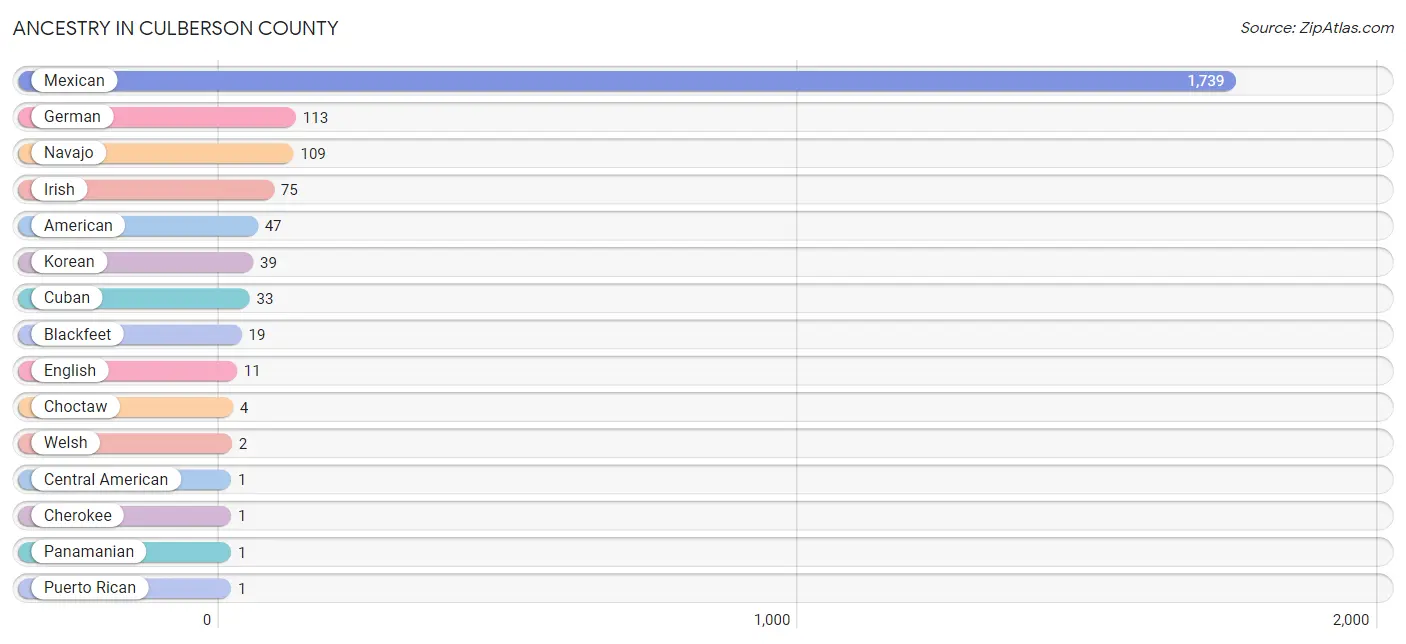
Task: Select the Central American label
Action: (x=106, y=480)
